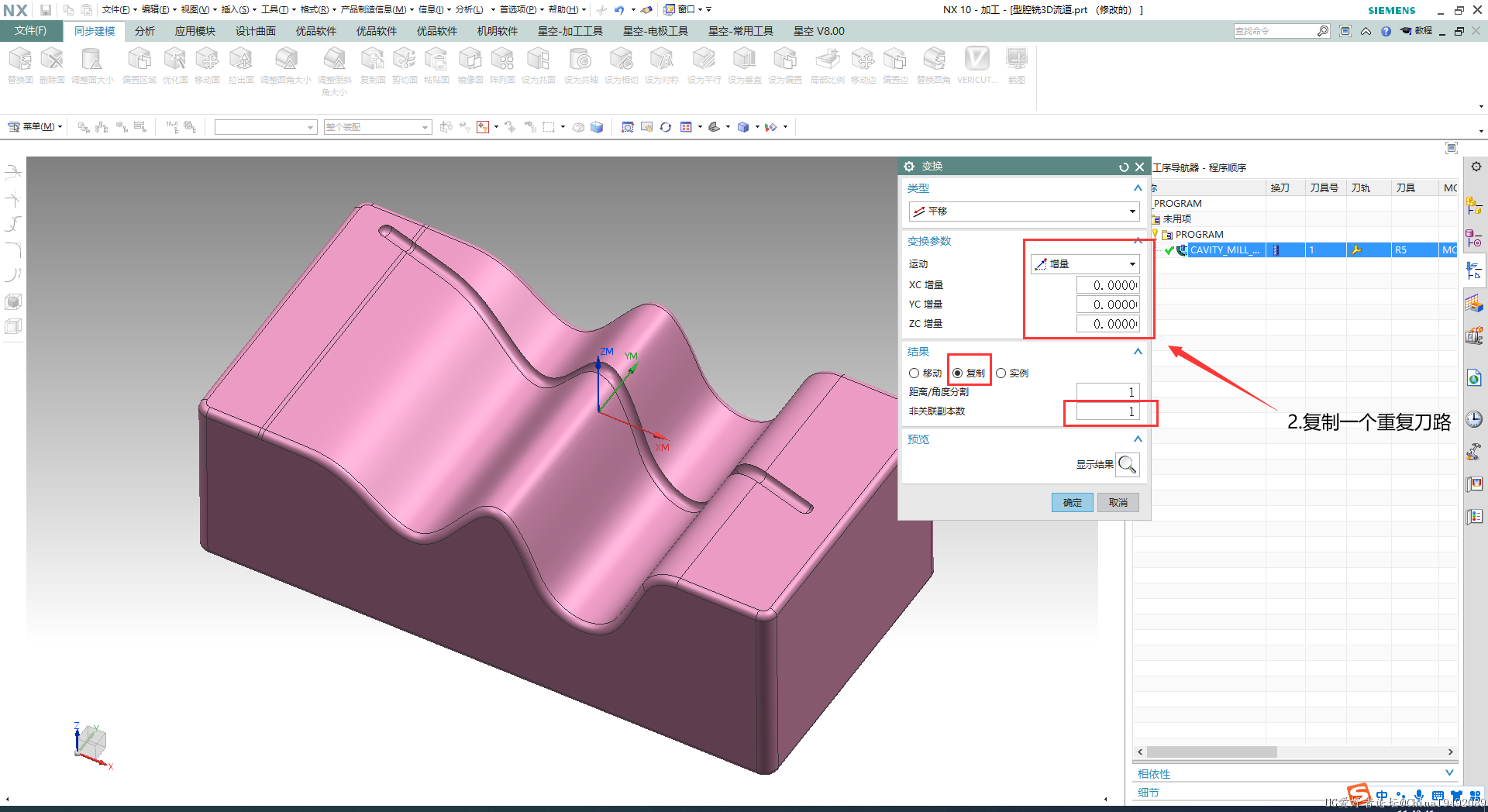
Task: Open the Machine Tool Navigator sidebar icon
Action: (1474, 335)
